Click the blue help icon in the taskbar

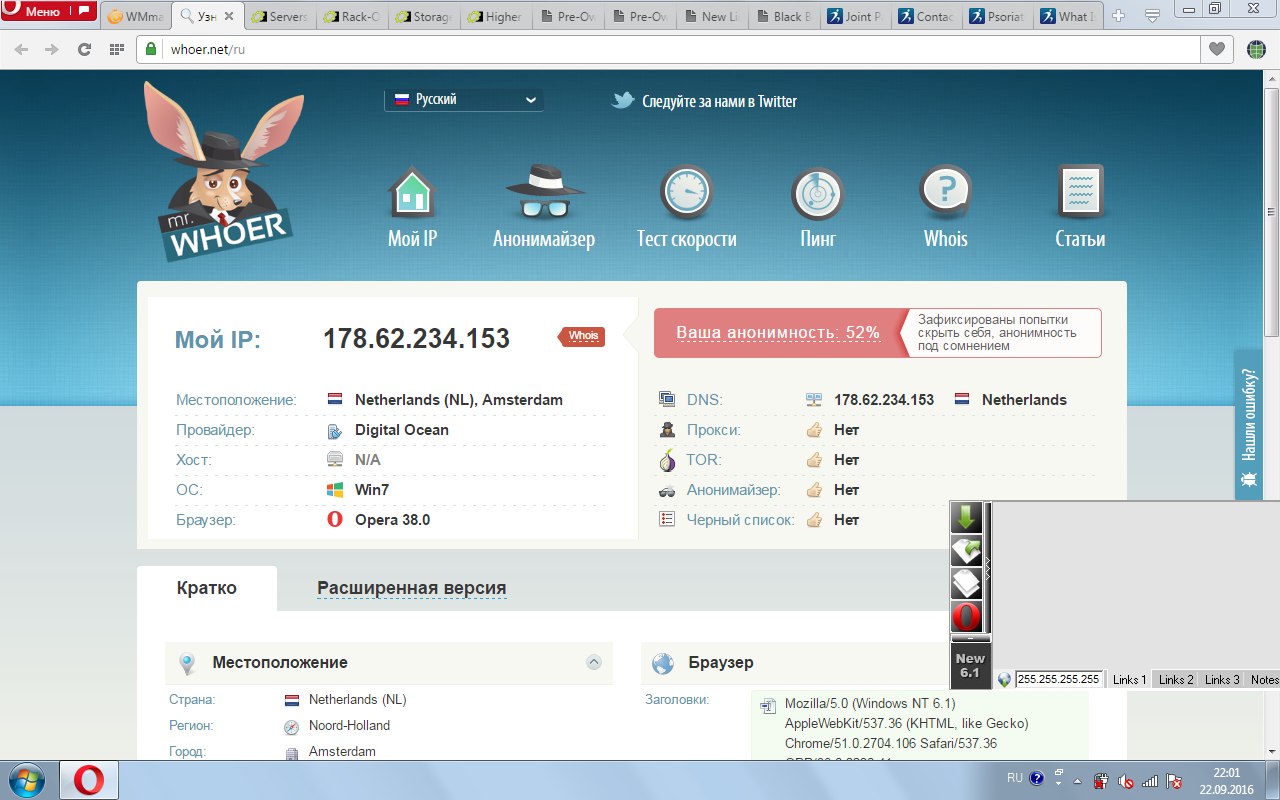pos(1037,778)
